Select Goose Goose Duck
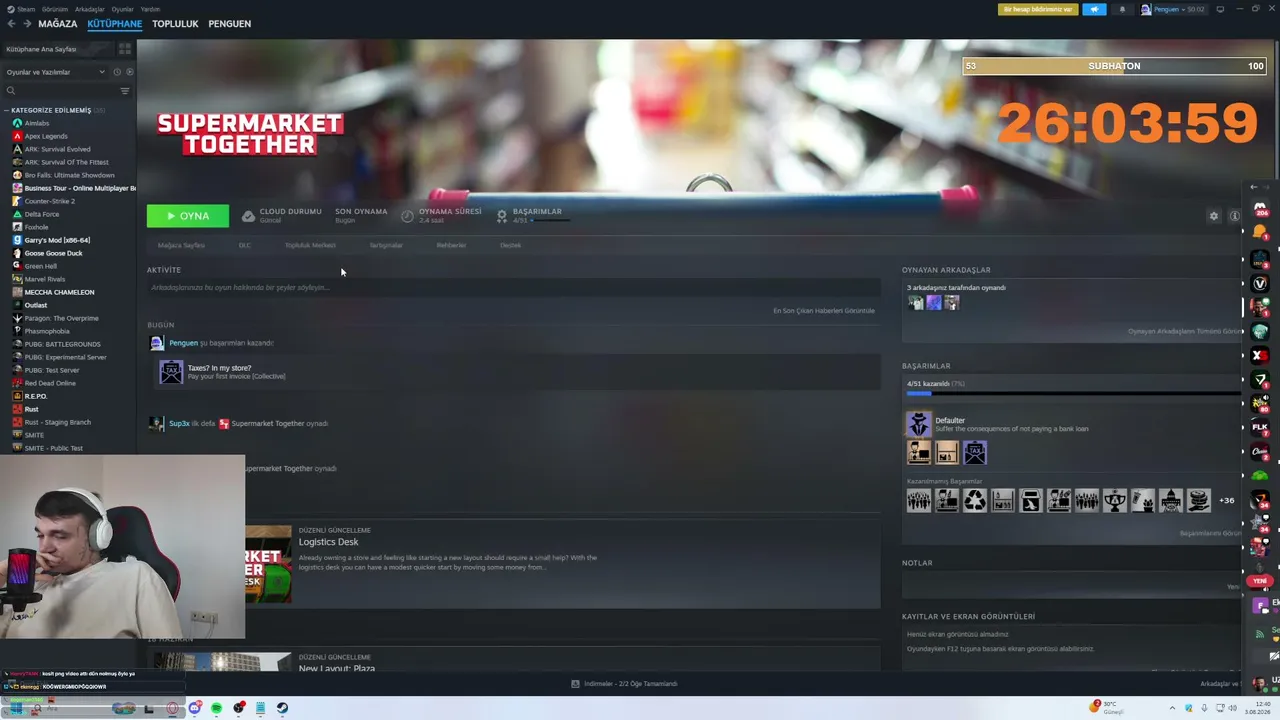The height and width of the screenshot is (720, 1280). coord(53,253)
